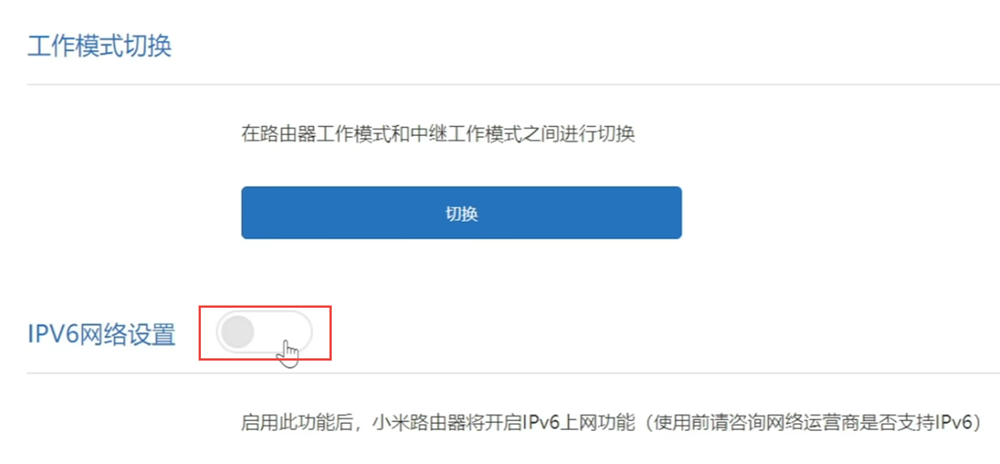The height and width of the screenshot is (464, 1000).
Task: Select the IPV6网络设置 section heading
Action: pyautogui.click(x=101, y=334)
